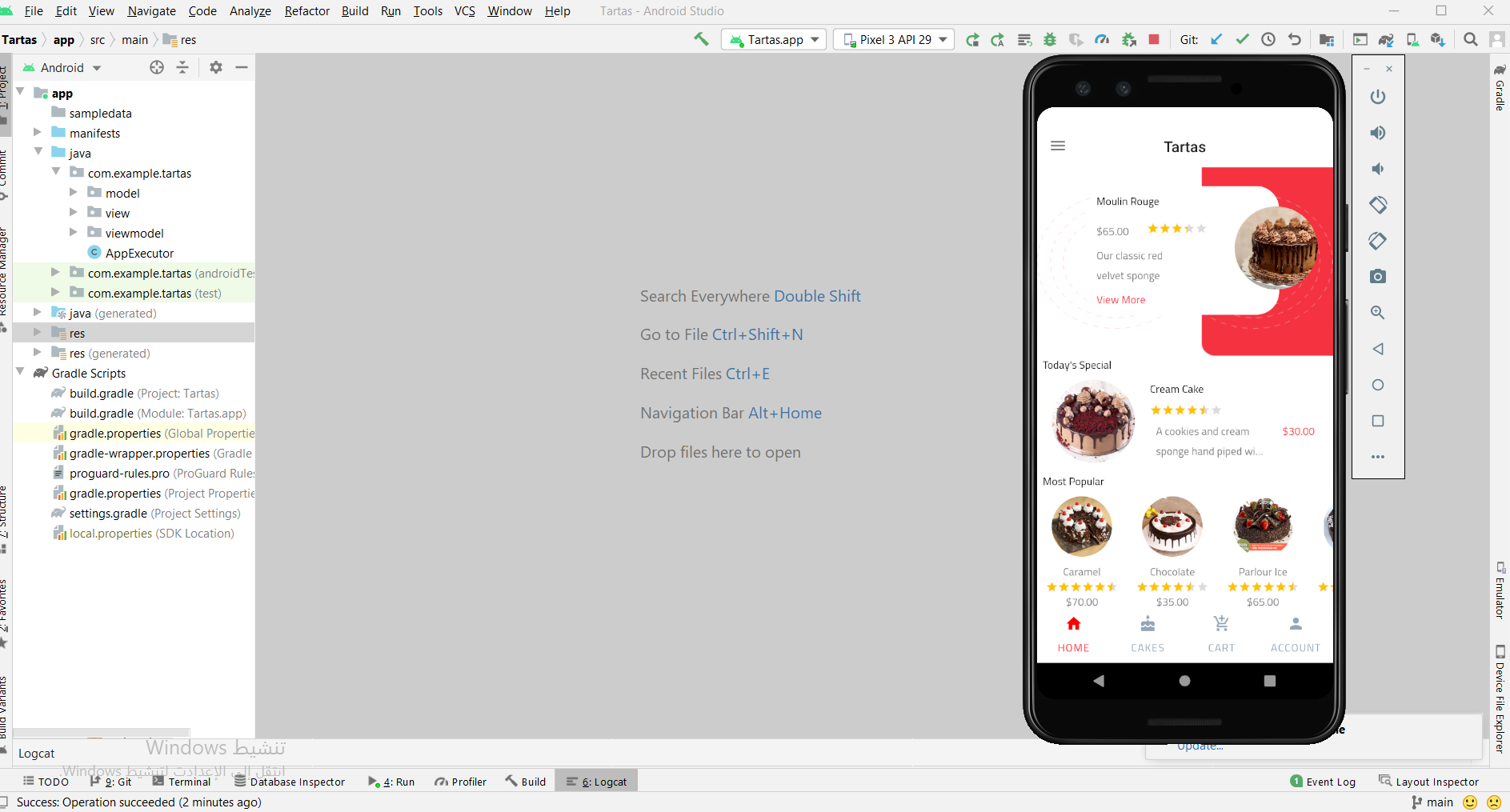Tap the CART tab in the app
This screenshot has height=812, width=1510.
point(1221,634)
